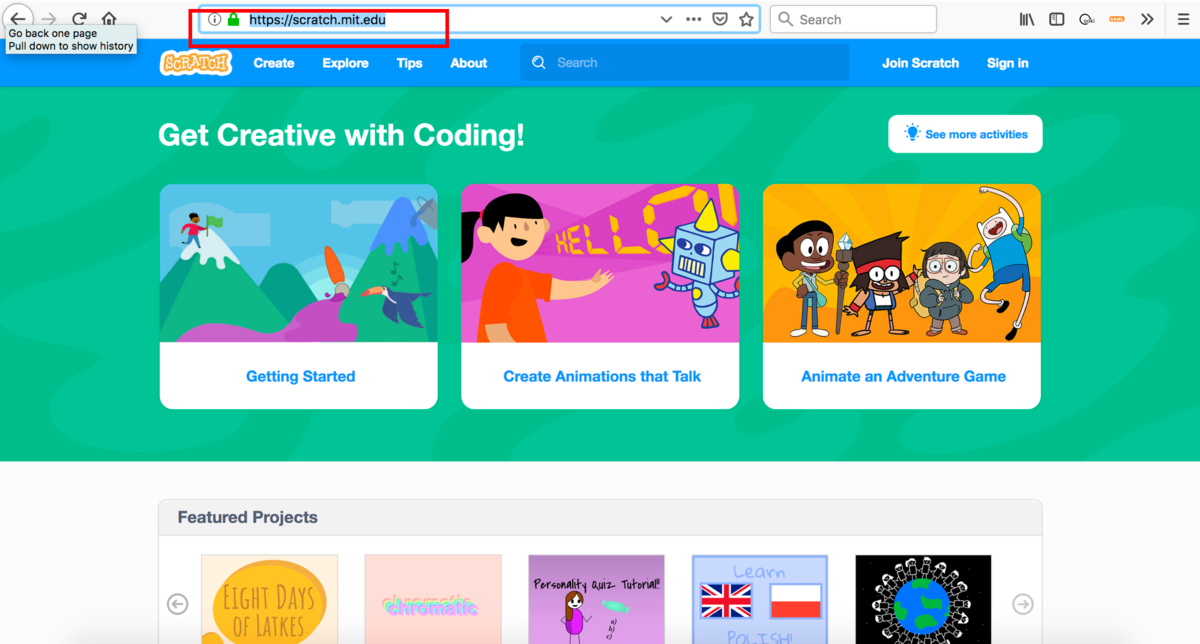1200x644 pixels.
Task: Open the toolbar overflow double-chevron menu
Action: pos(1147,18)
